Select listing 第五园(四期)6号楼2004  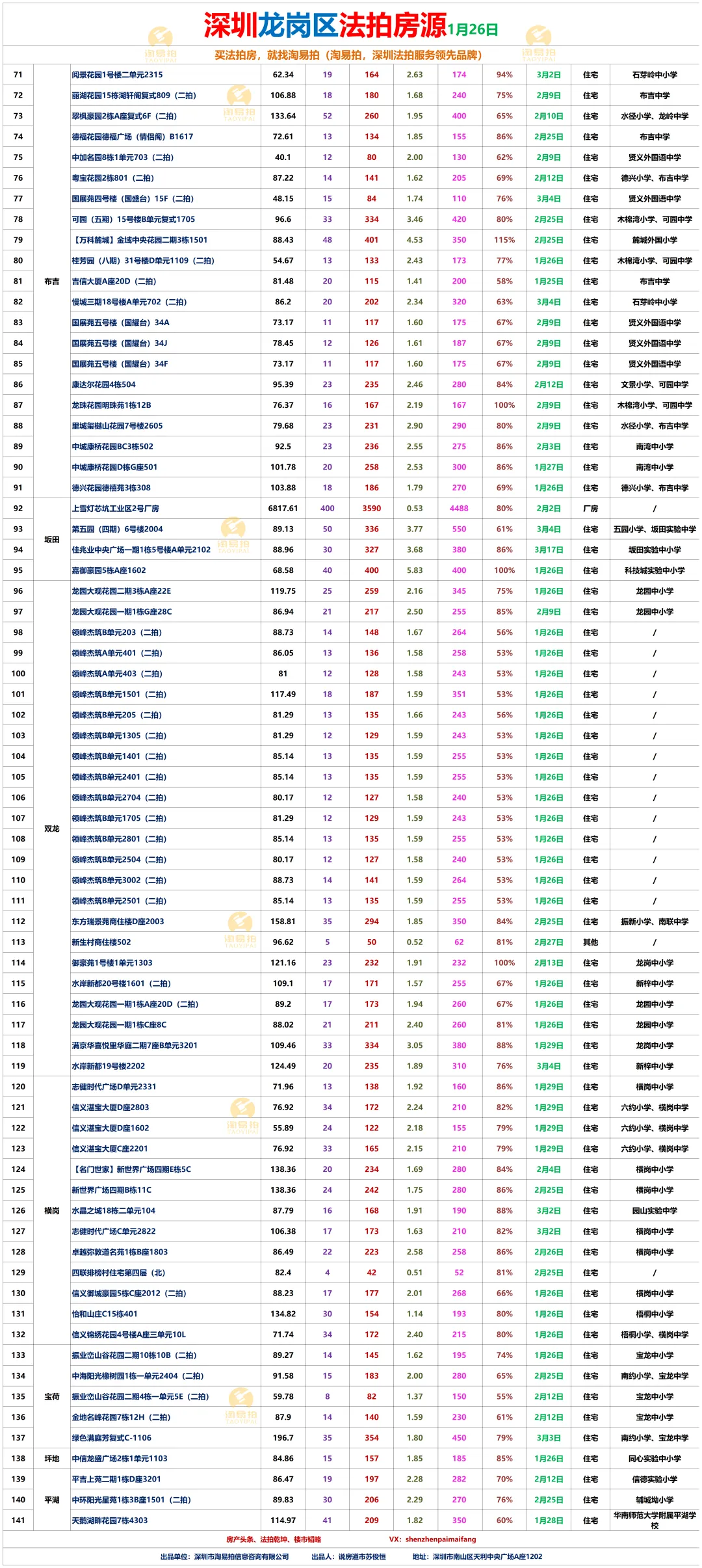[x=117, y=529]
